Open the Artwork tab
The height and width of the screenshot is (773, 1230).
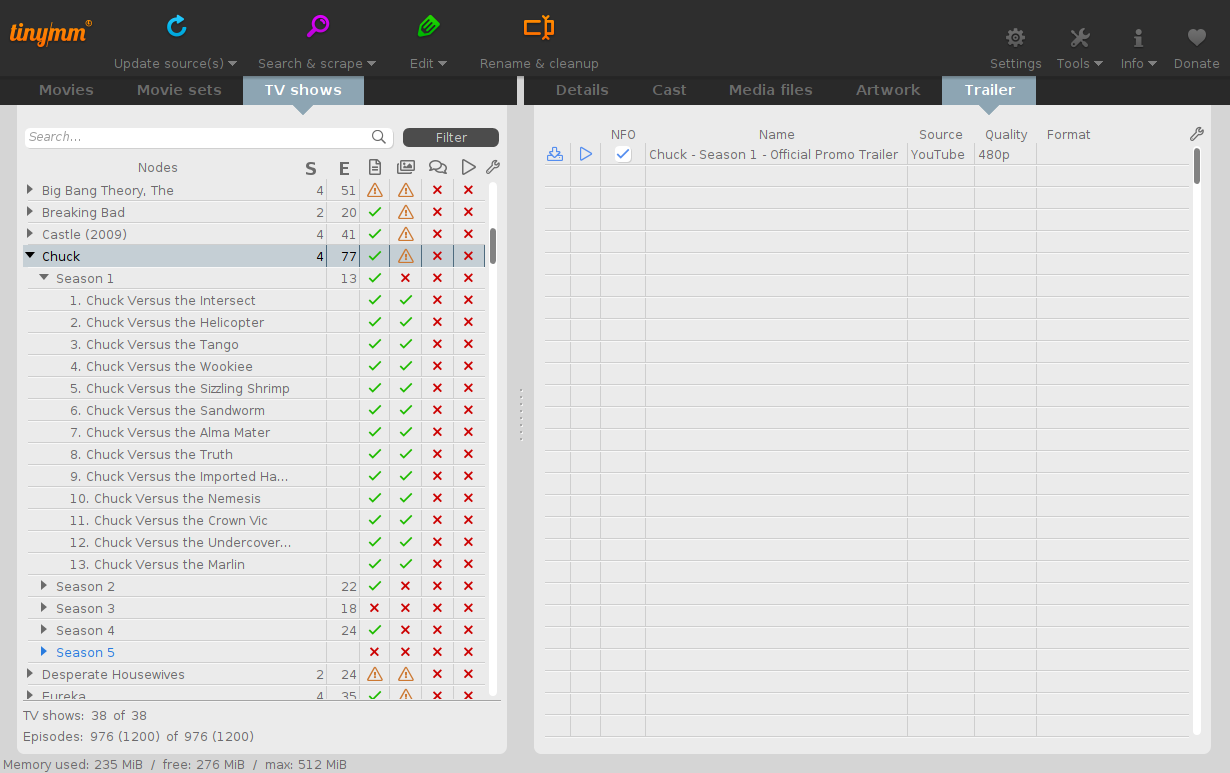click(888, 90)
